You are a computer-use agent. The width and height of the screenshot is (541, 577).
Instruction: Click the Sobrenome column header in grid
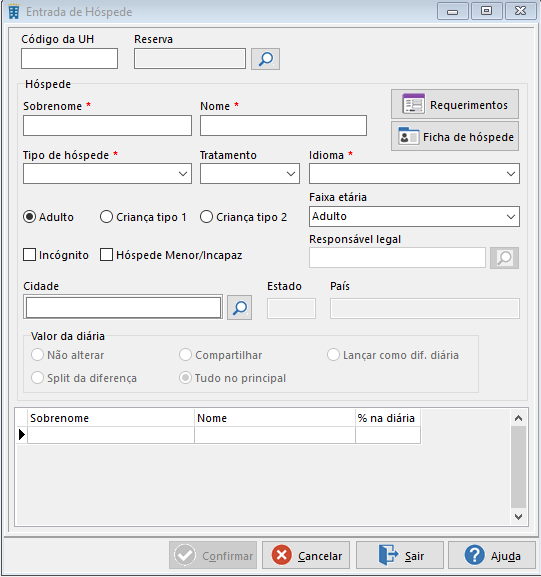[111, 418]
